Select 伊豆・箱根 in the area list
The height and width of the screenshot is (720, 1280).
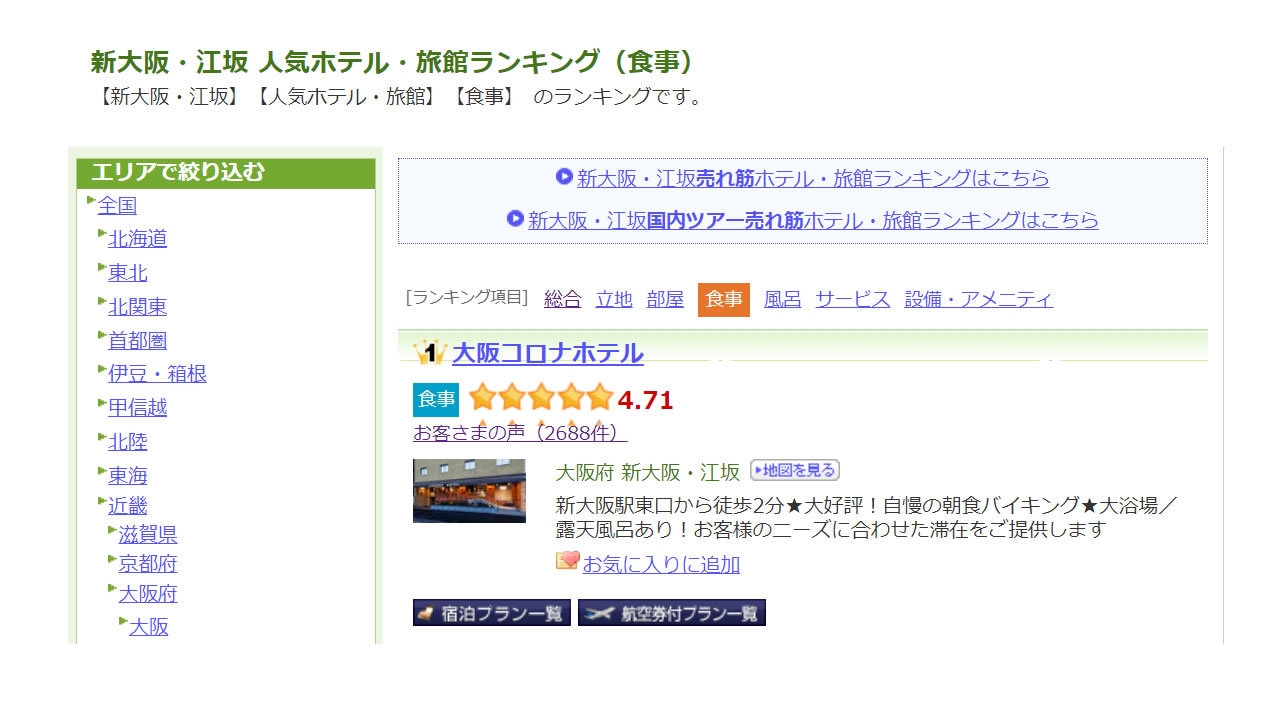[157, 374]
